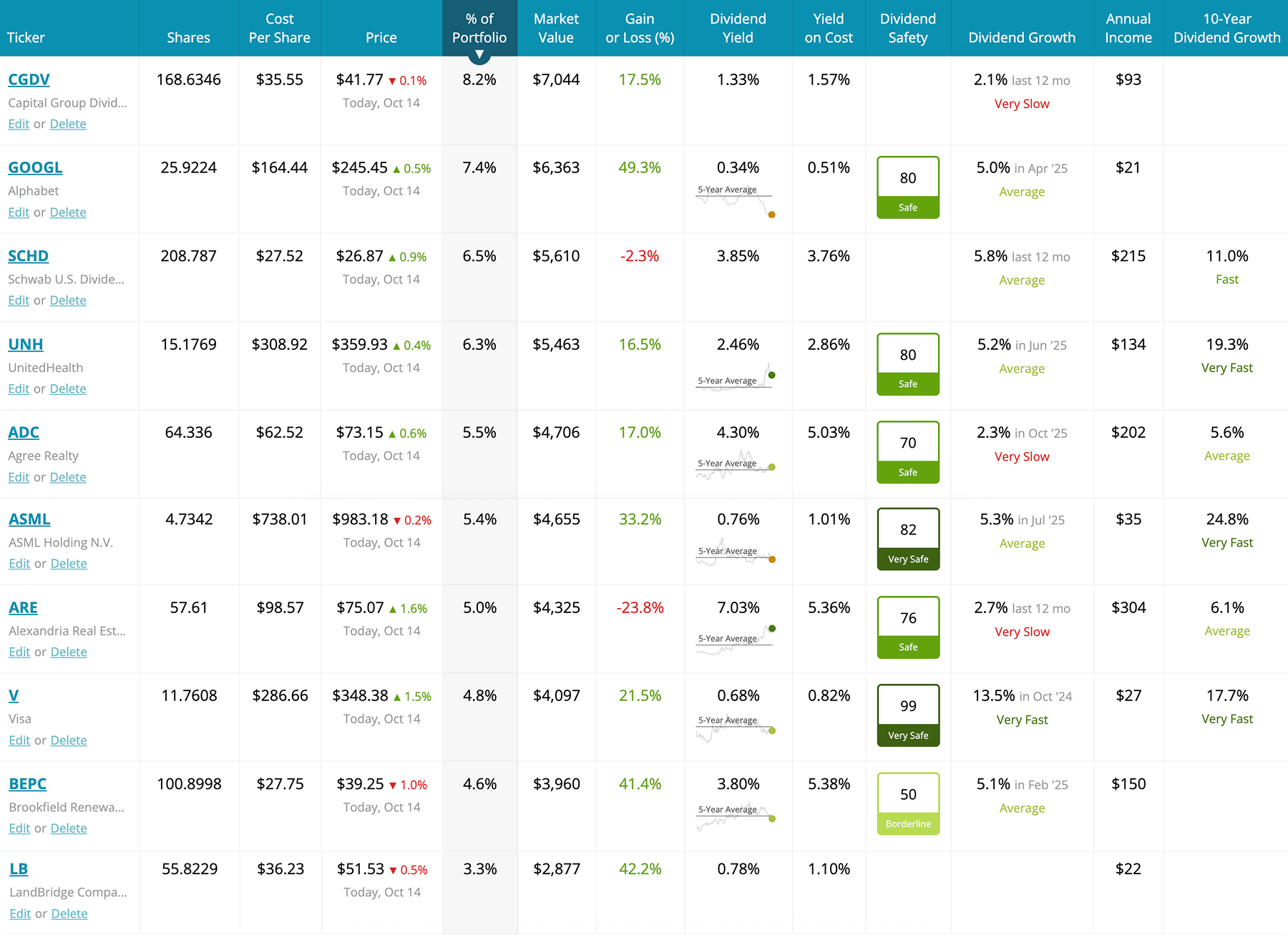Sort by Annual Income header
Screen dimensions: 1288x935
pyautogui.click(x=1128, y=28)
